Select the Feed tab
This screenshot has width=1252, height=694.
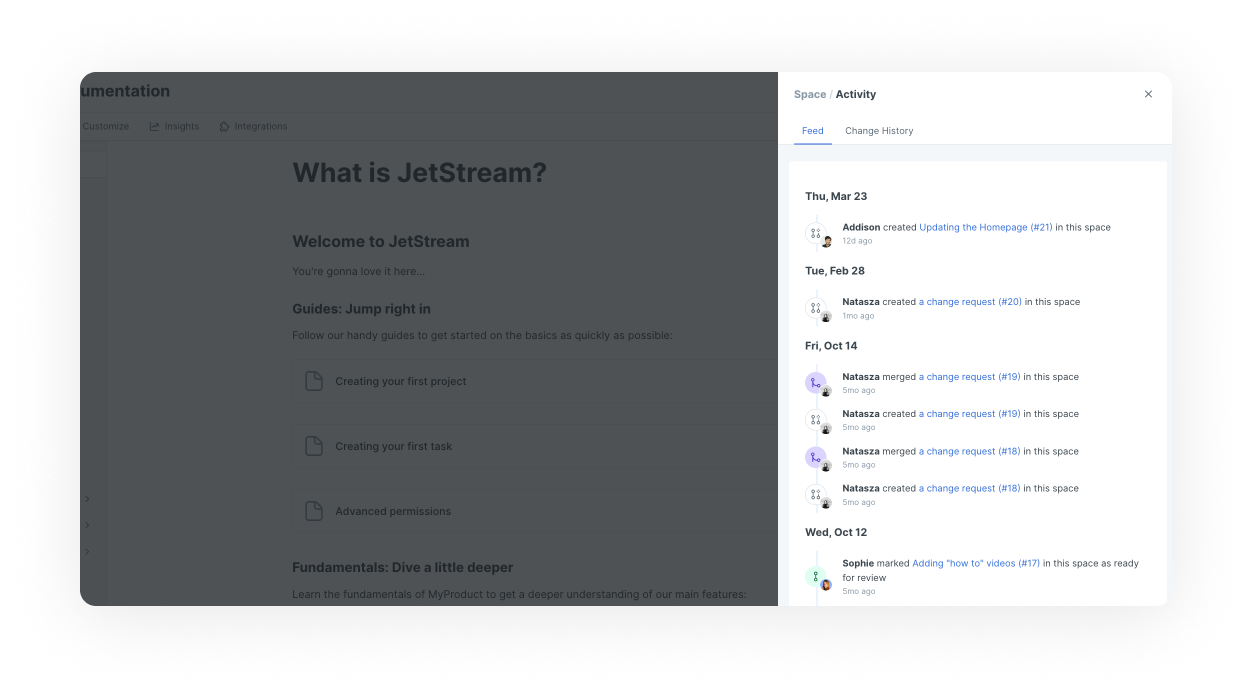point(812,131)
